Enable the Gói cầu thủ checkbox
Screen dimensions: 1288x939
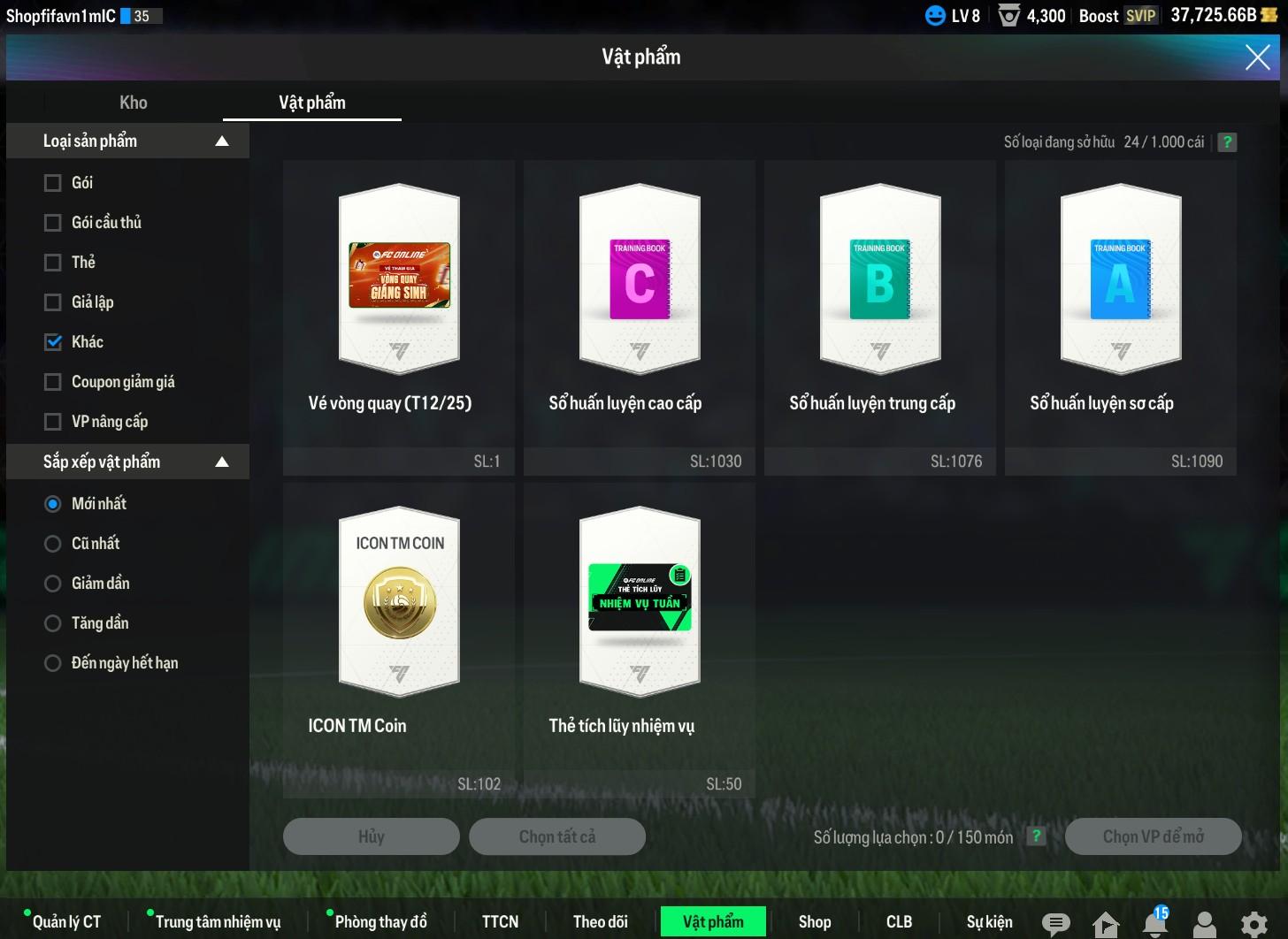(x=53, y=223)
